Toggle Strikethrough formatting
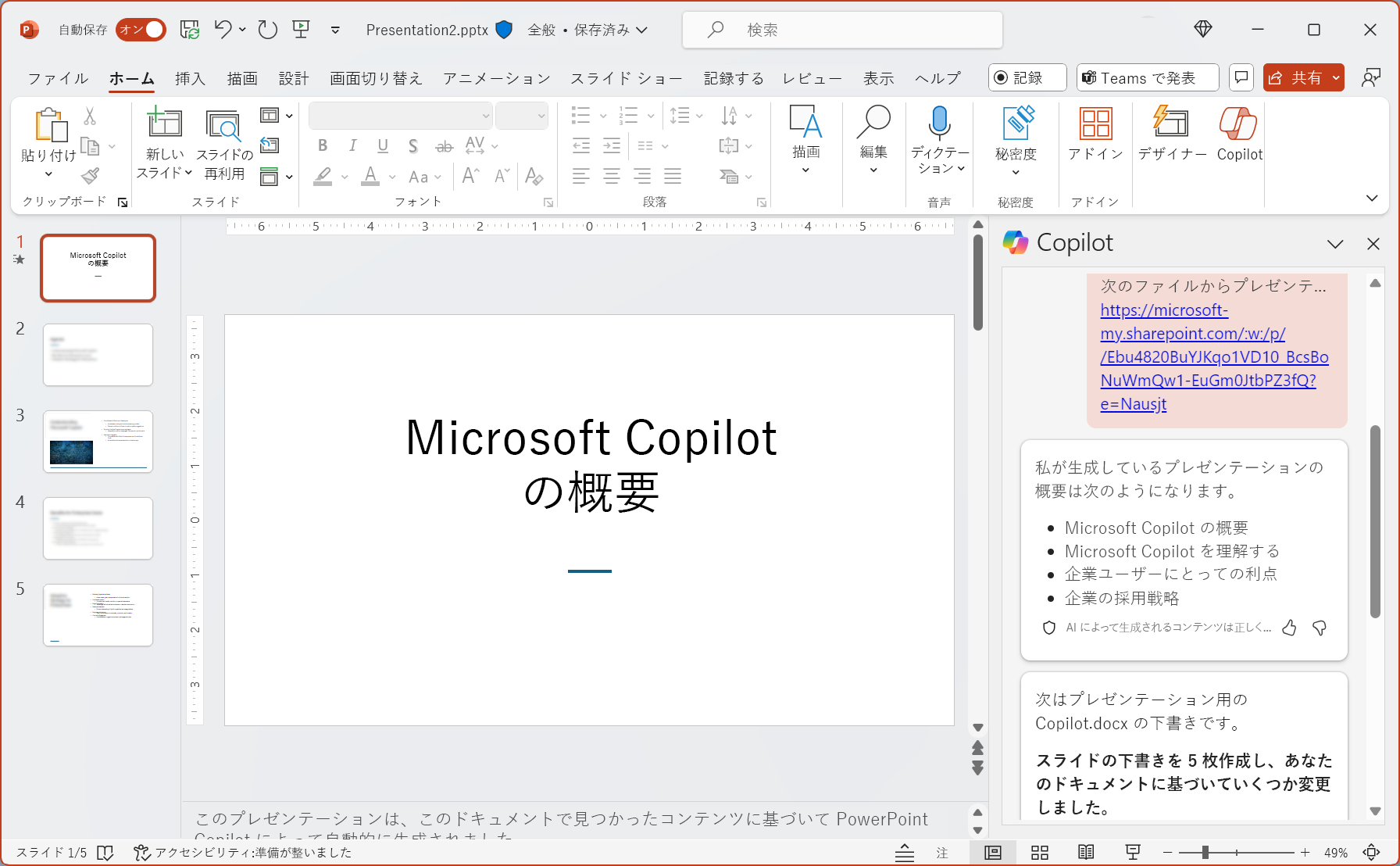Screen dimensions: 1400x866 [x=444, y=145]
